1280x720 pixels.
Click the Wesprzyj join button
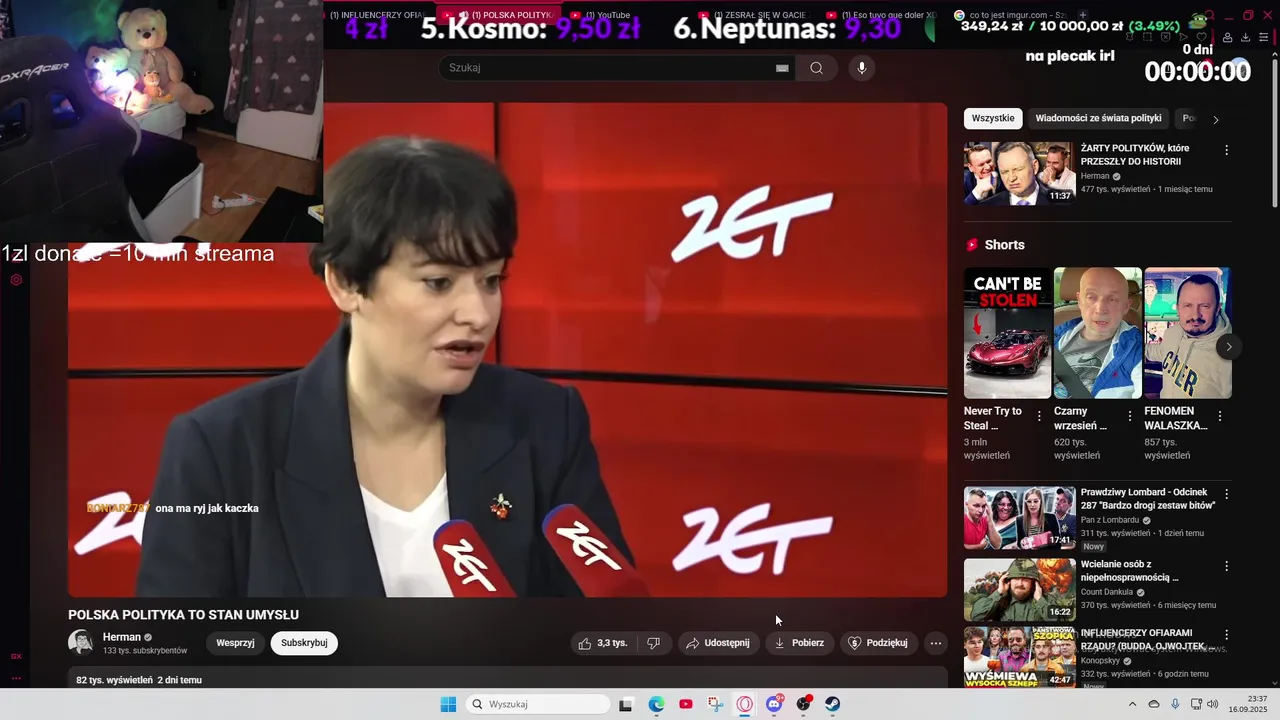click(235, 643)
